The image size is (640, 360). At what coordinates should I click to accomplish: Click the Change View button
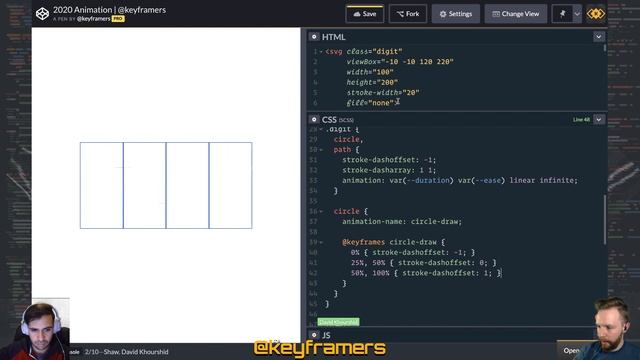coord(516,14)
